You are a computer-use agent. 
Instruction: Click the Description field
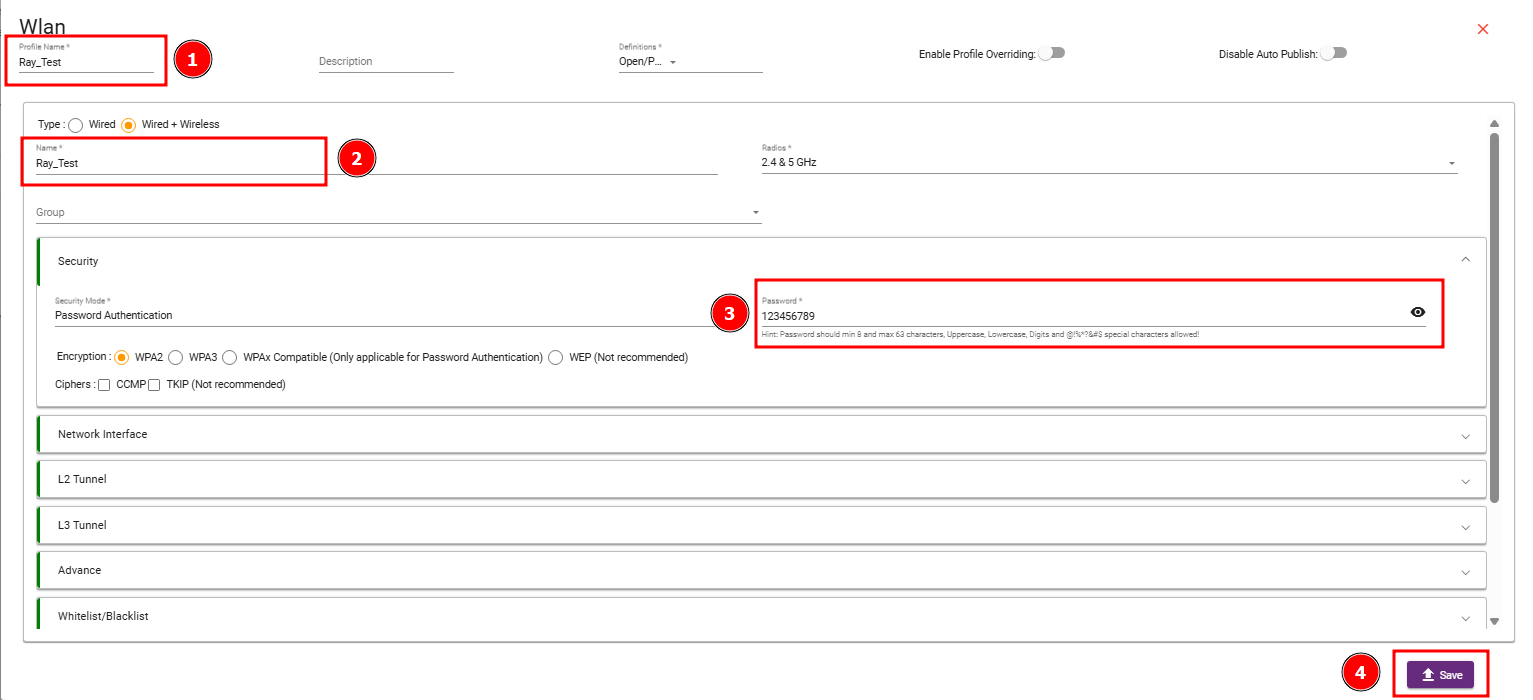(386, 61)
